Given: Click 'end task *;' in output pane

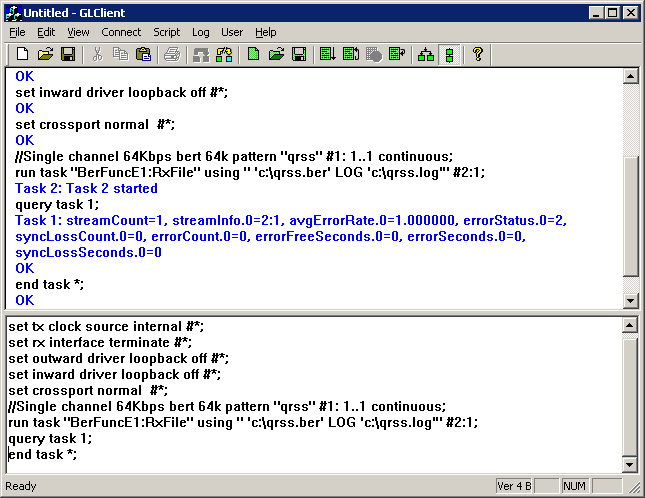Looking at the screenshot, I should pos(49,284).
